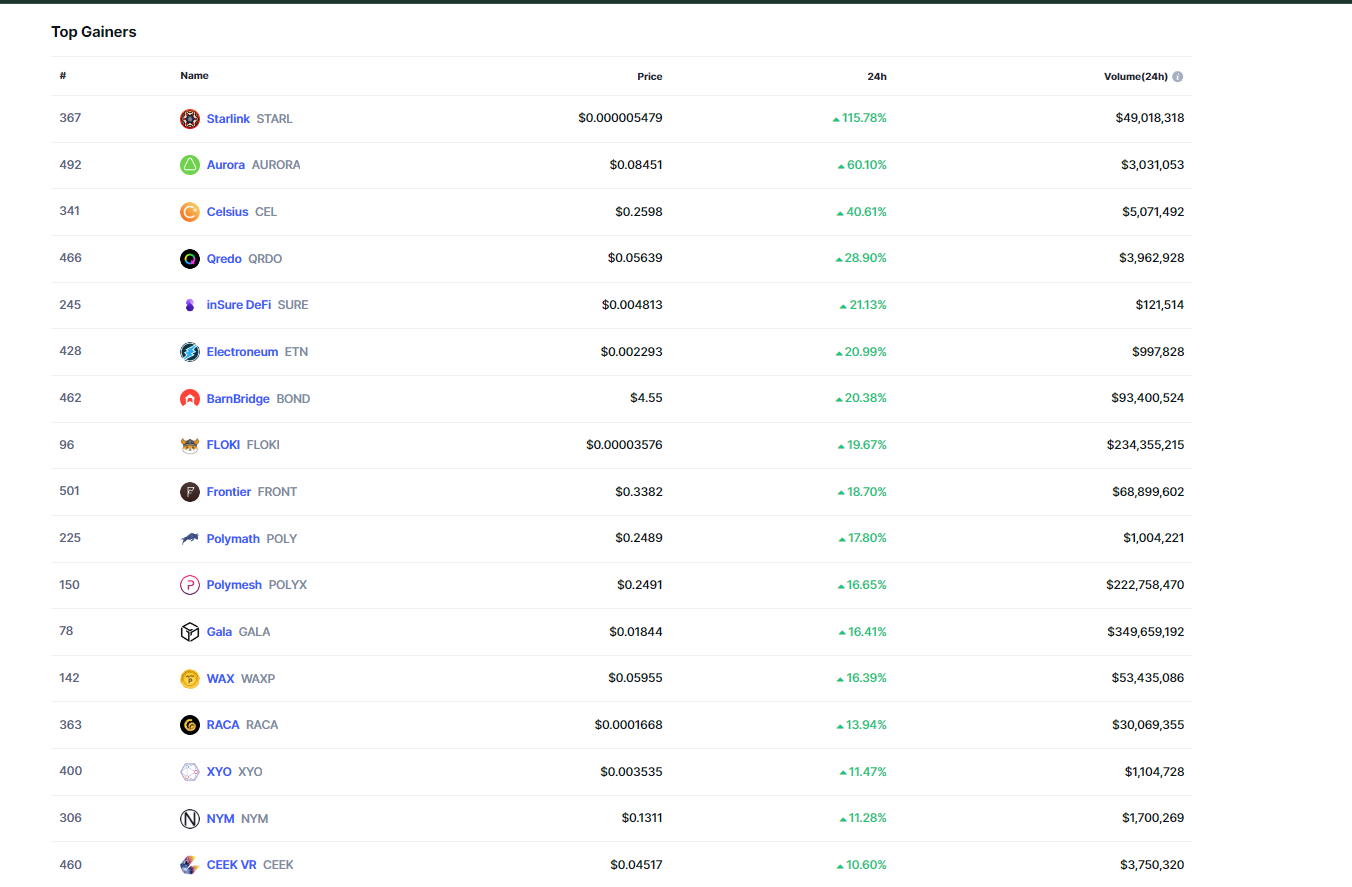Select the RACA row price value
This screenshot has height=887, width=1352.
pyautogui.click(x=628, y=725)
